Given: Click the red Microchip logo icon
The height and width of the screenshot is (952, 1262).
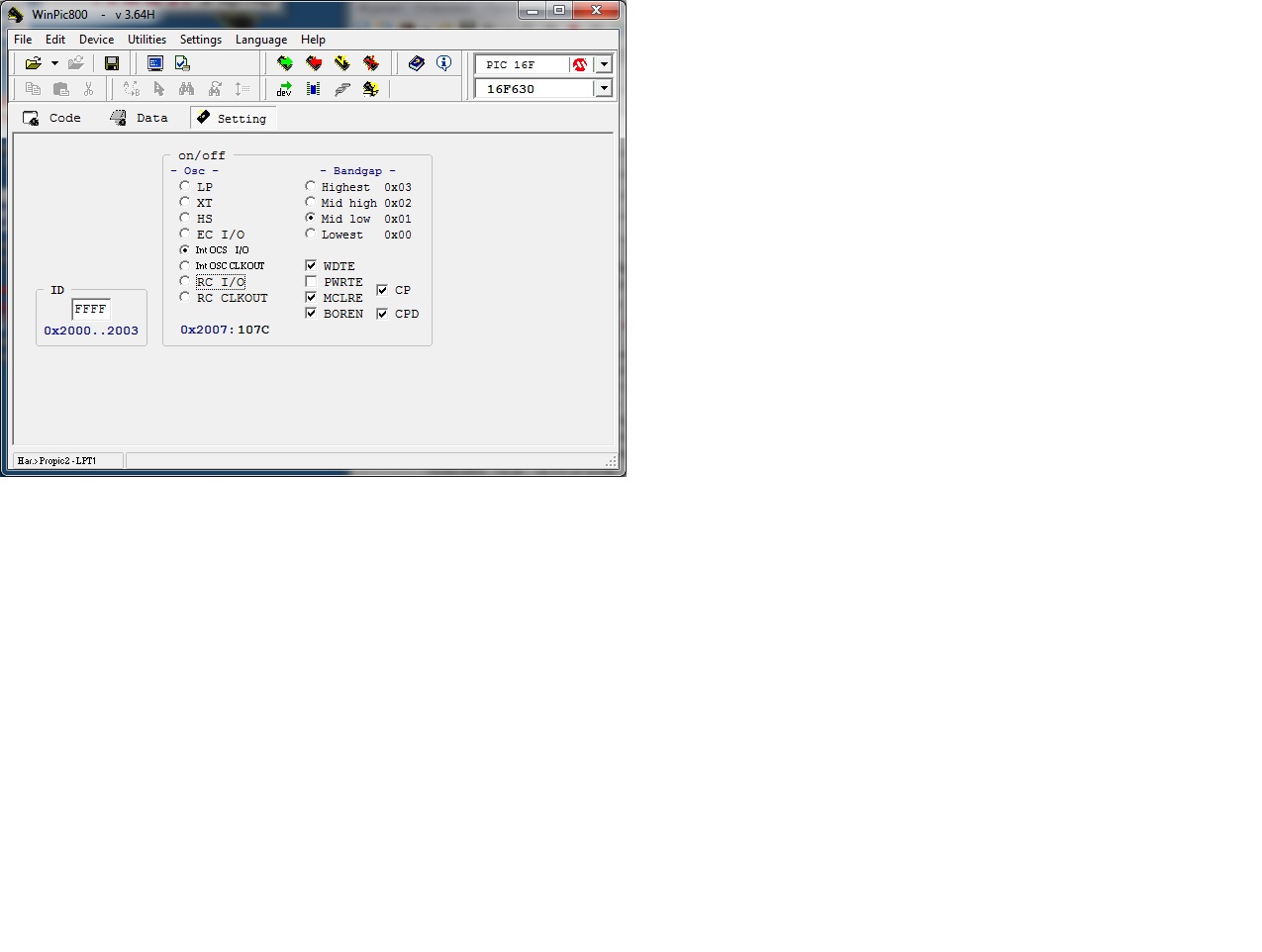Looking at the screenshot, I should [580, 64].
